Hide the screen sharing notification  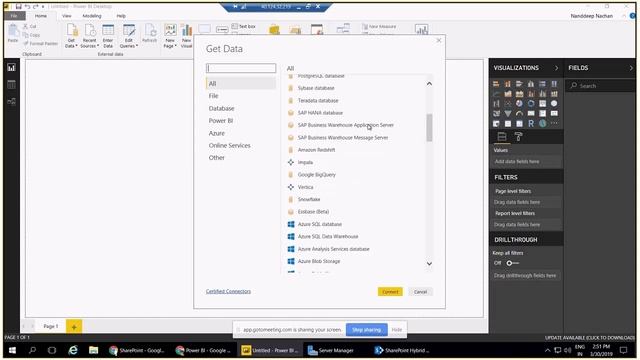click(x=397, y=329)
